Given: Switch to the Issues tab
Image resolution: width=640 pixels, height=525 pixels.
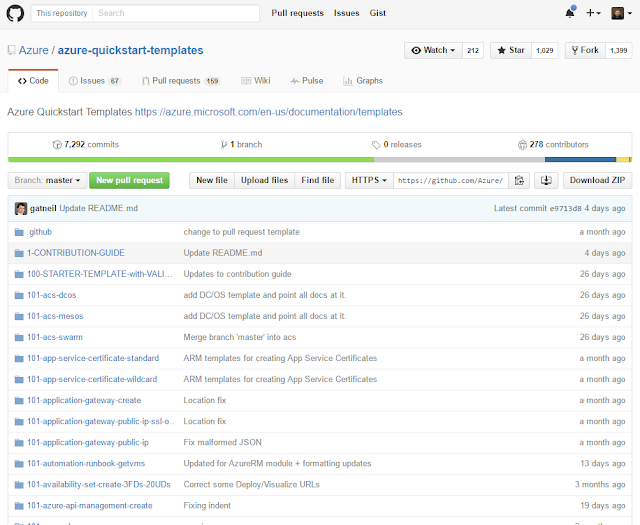Looking at the screenshot, I should click(95, 81).
